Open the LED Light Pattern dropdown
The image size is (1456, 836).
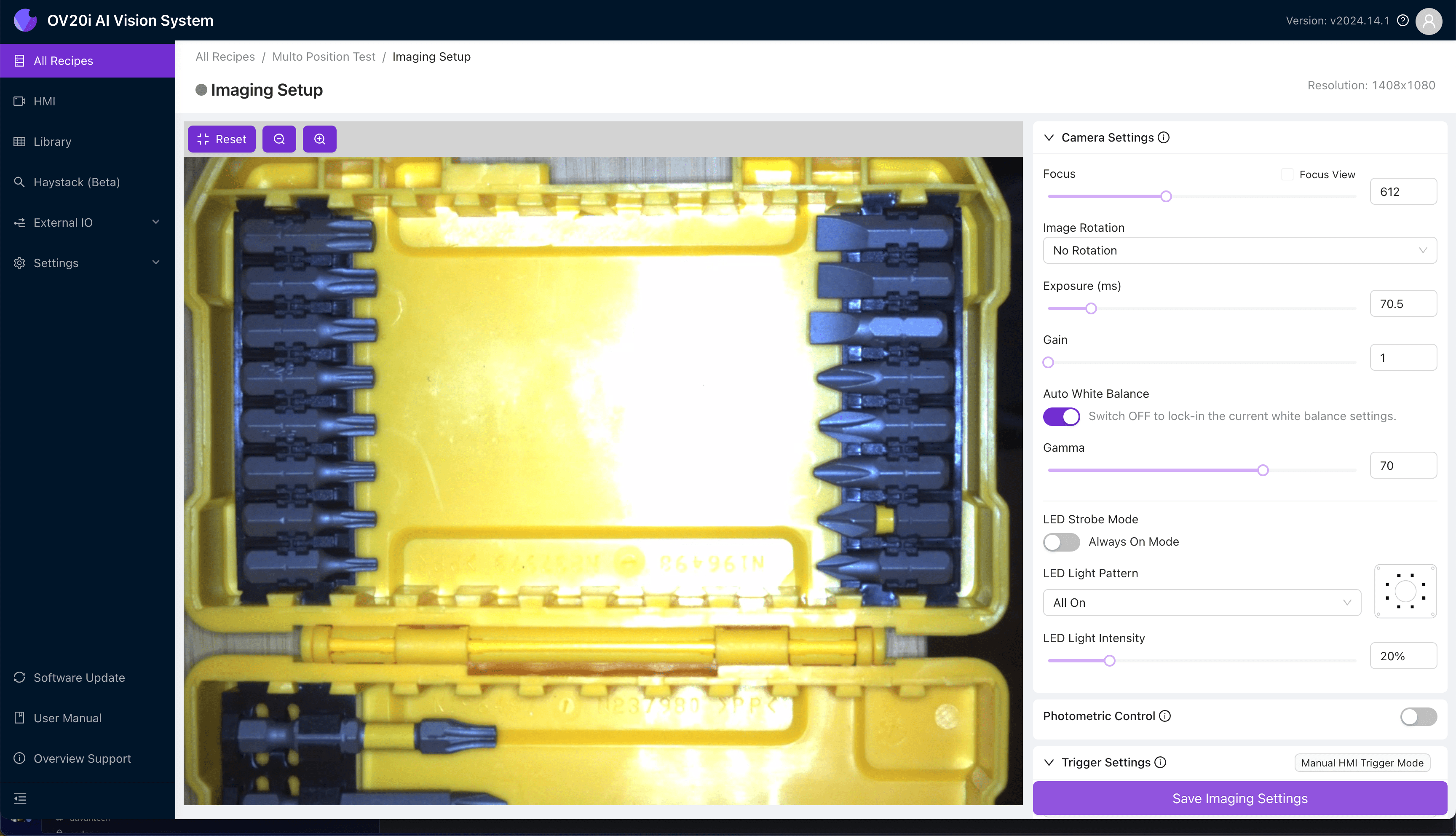coord(1201,603)
